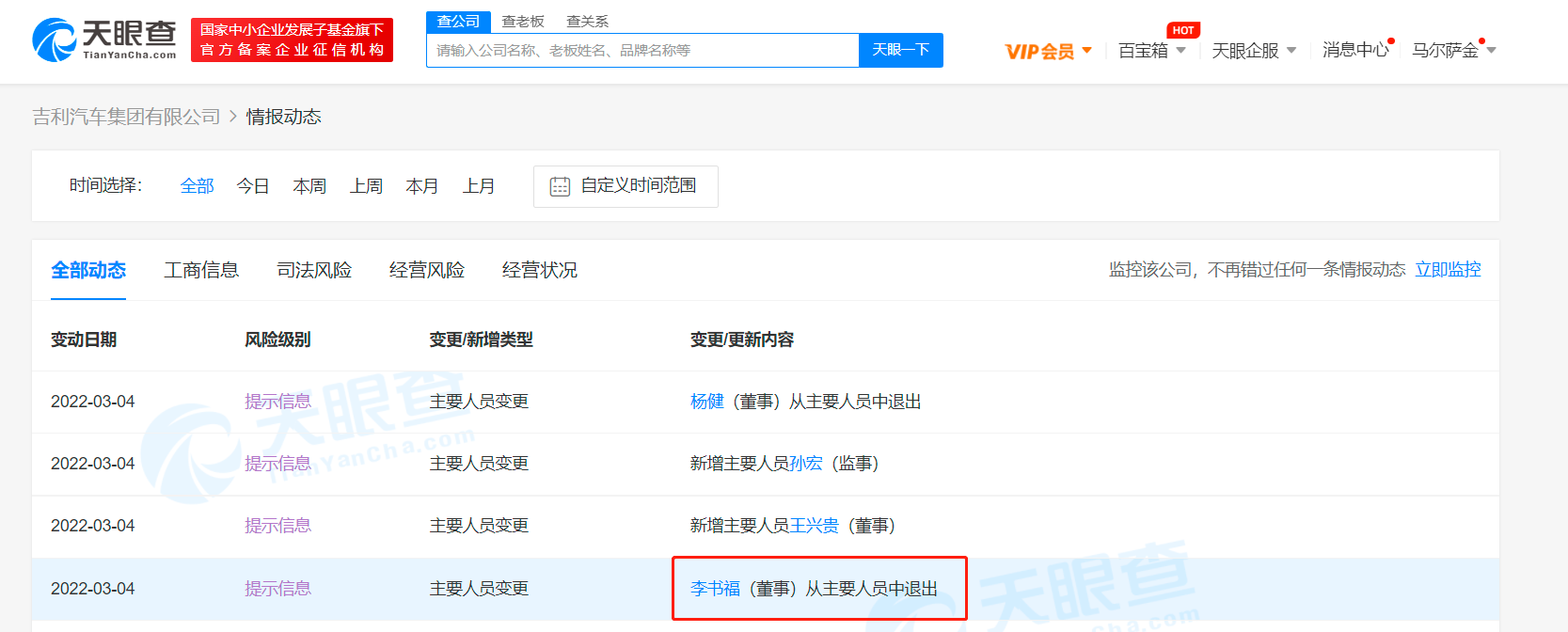Click the Tianyancha logo

pos(104,40)
